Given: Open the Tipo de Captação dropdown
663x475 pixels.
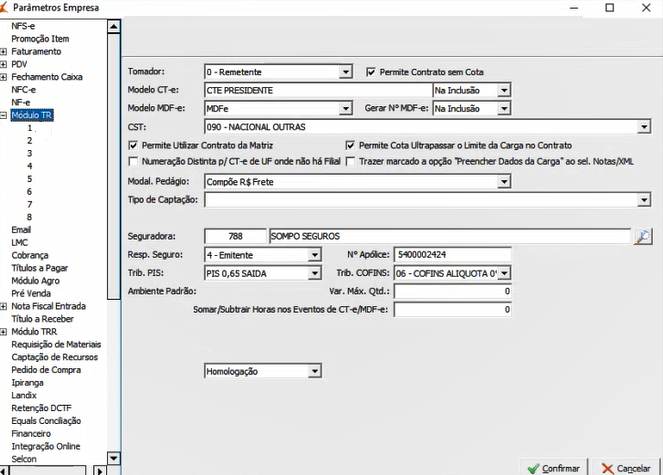Looking at the screenshot, I should click(x=644, y=200).
